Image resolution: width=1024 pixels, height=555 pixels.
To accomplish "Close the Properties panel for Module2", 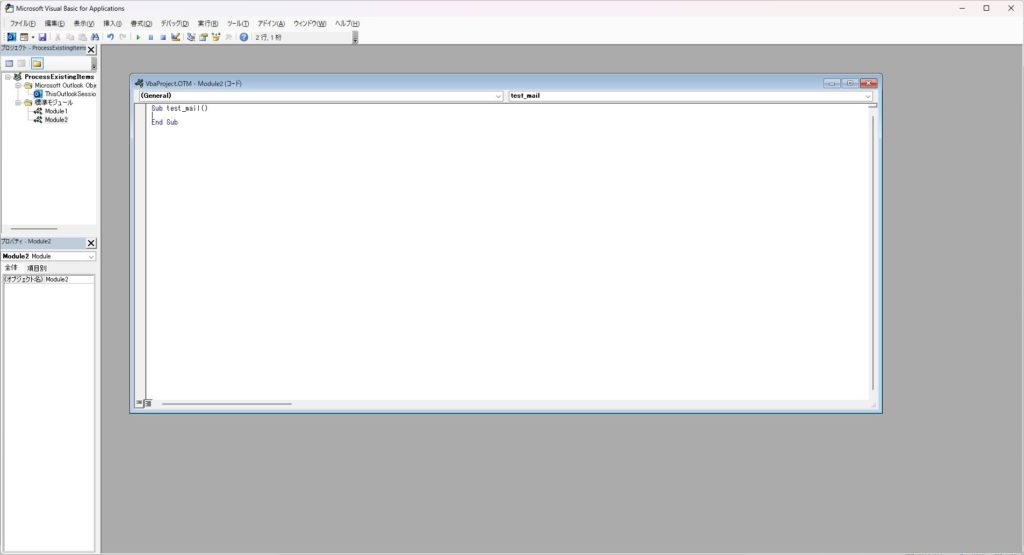I will tap(91, 242).
